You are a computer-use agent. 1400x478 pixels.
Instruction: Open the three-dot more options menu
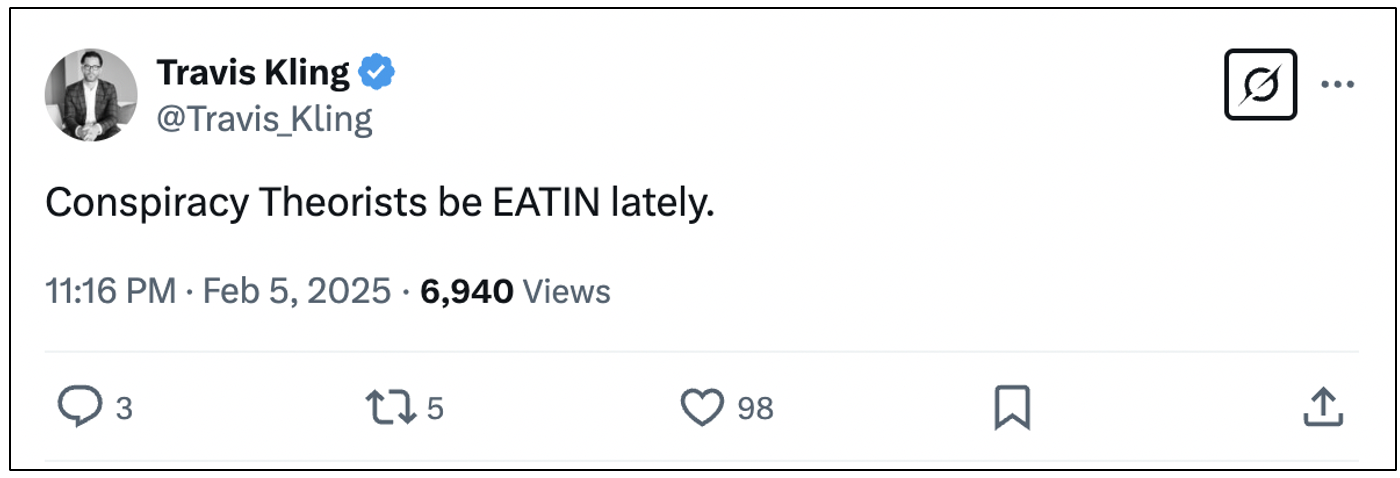point(1338,85)
